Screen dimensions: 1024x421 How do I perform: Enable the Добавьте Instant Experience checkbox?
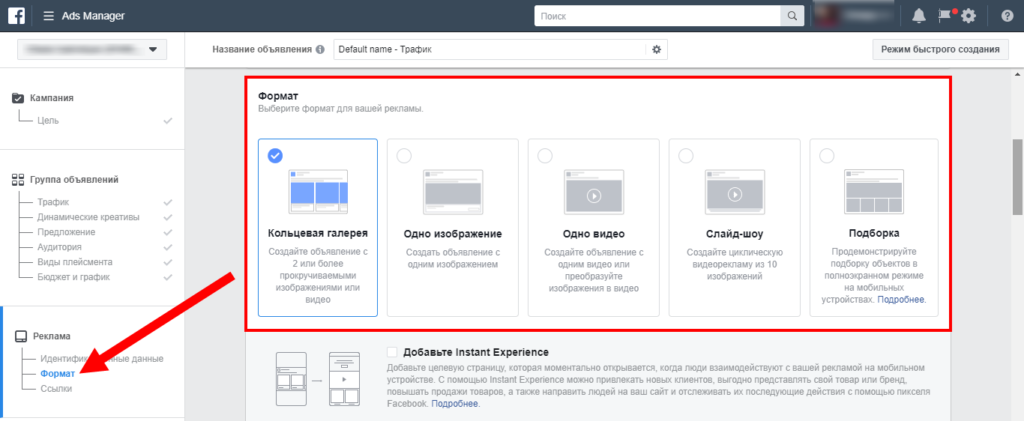(x=392, y=352)
